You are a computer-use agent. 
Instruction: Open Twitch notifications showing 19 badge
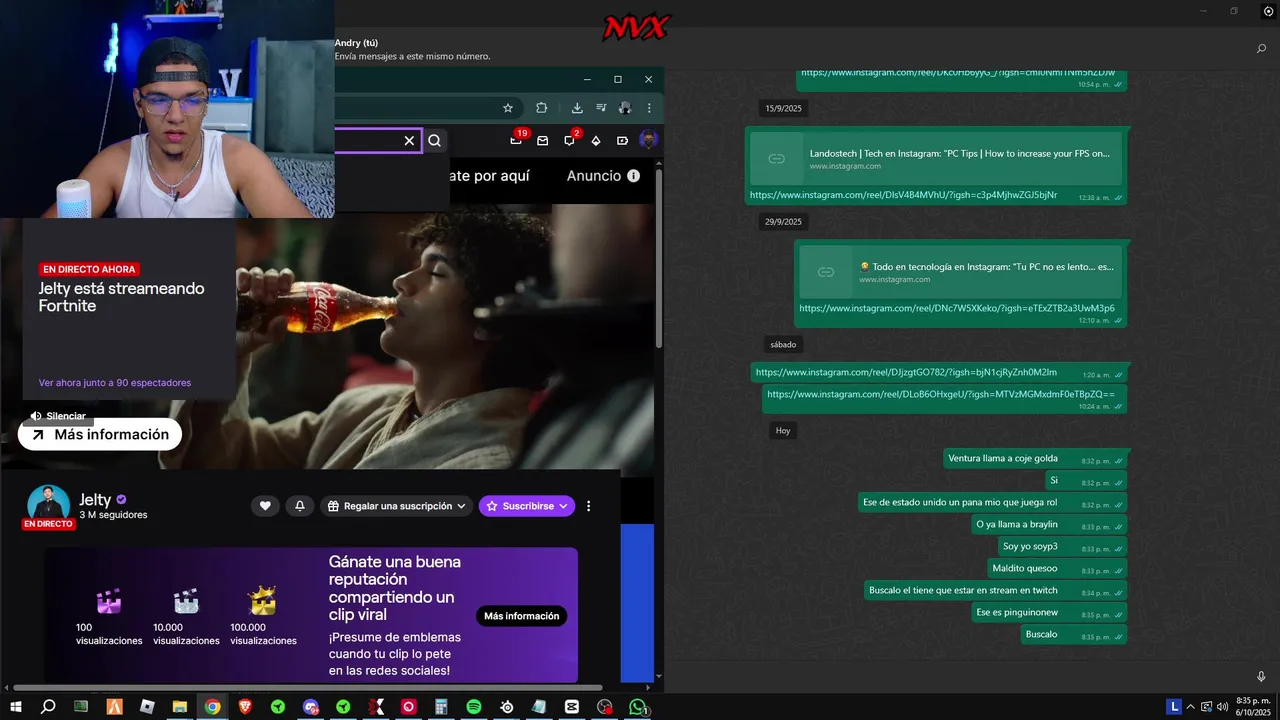coord(517,139)
